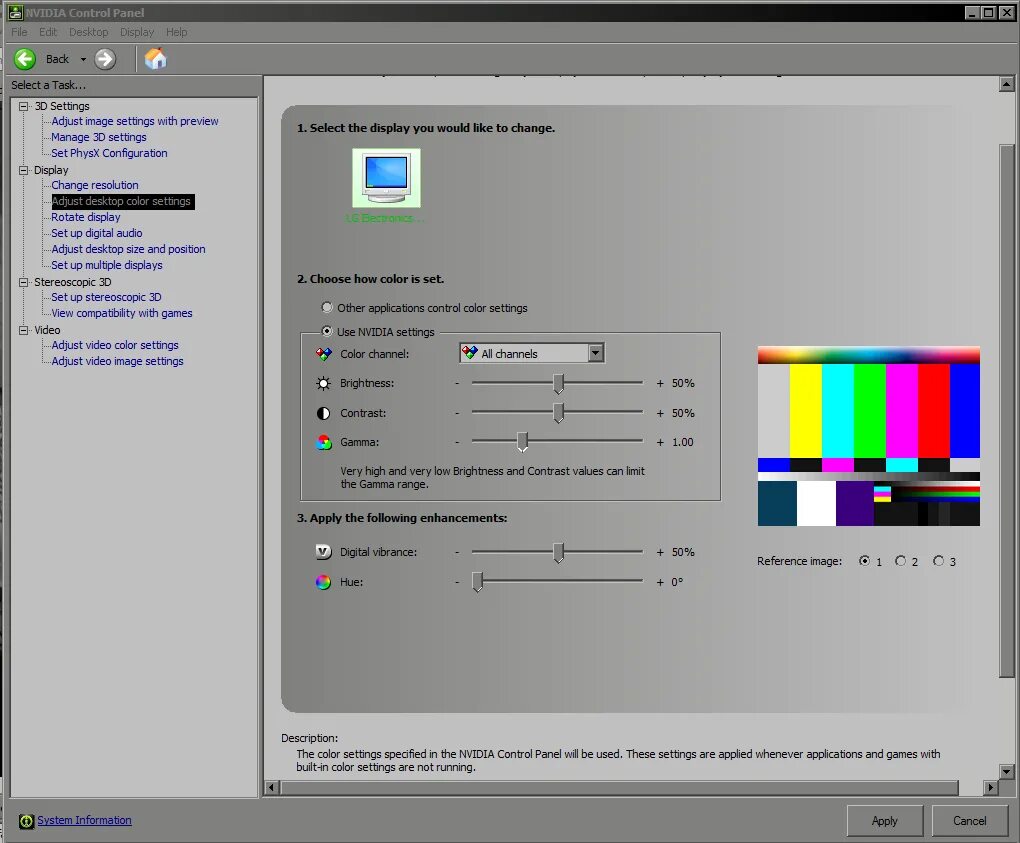This screenshot has width=1020, height=843.
Task: Click the Gamma slider handle
Action: [x=522, y=442]
